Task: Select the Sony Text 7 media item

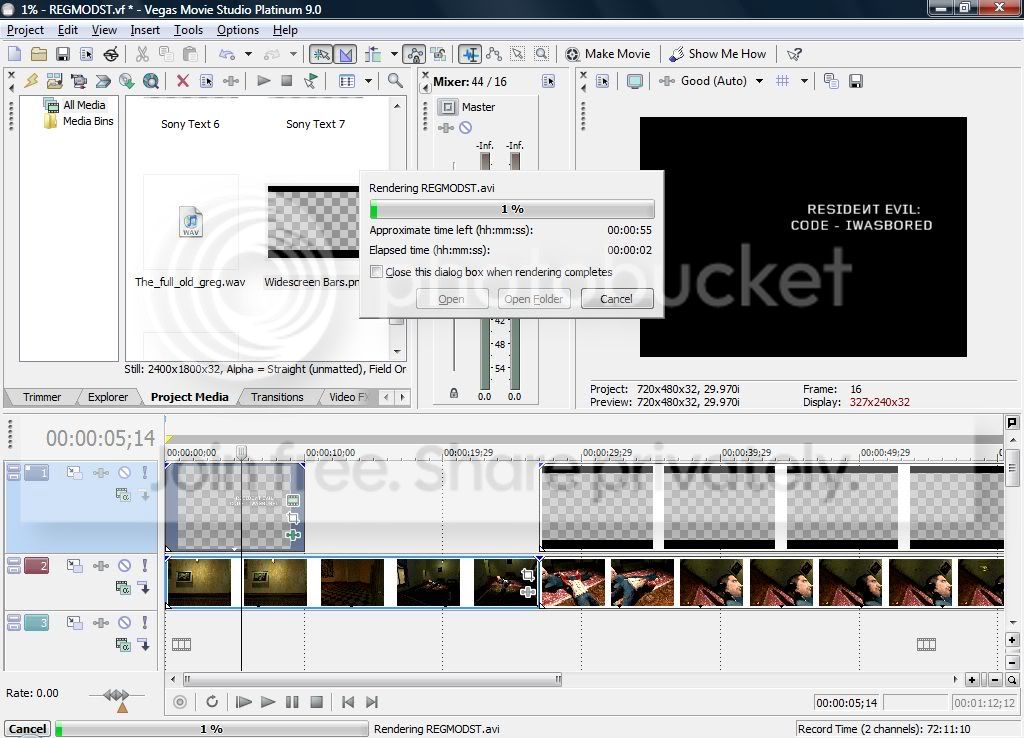Action: tap(315, 124)
